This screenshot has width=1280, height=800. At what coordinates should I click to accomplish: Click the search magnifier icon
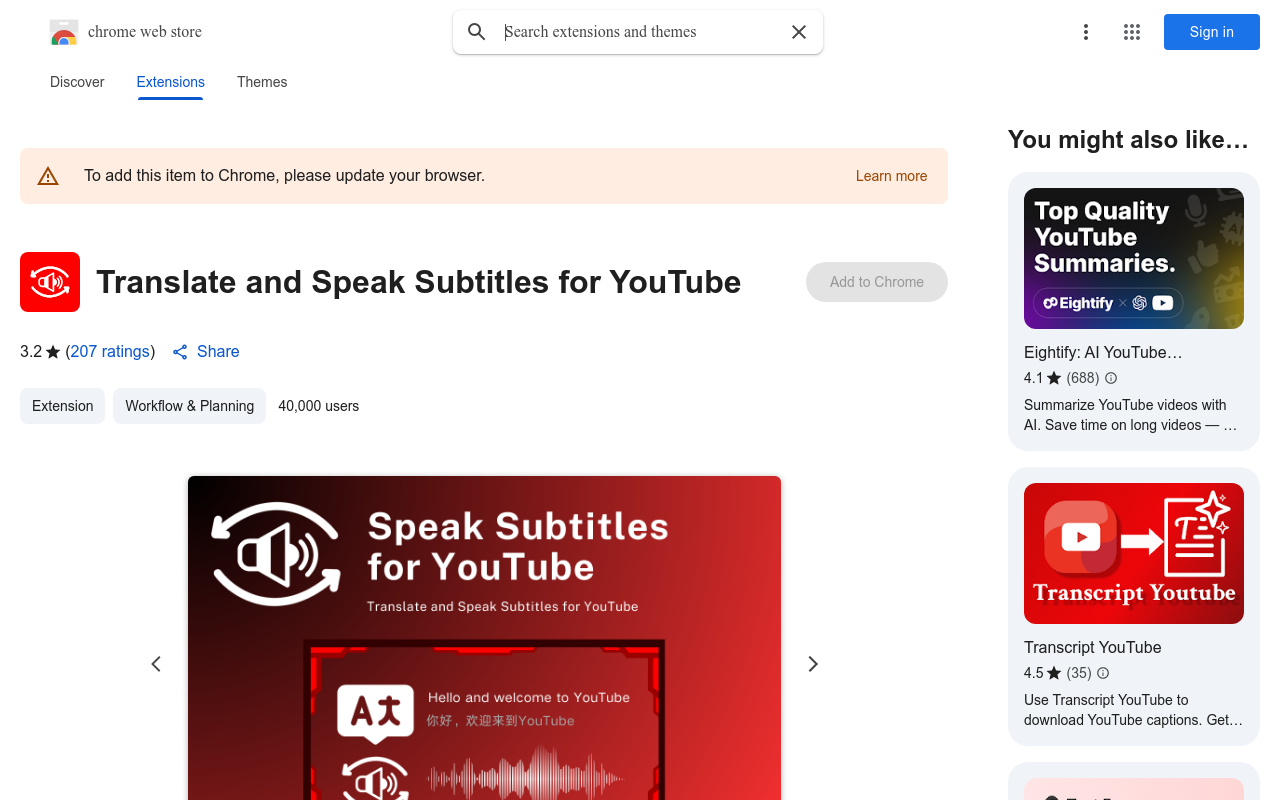point(477,32)
